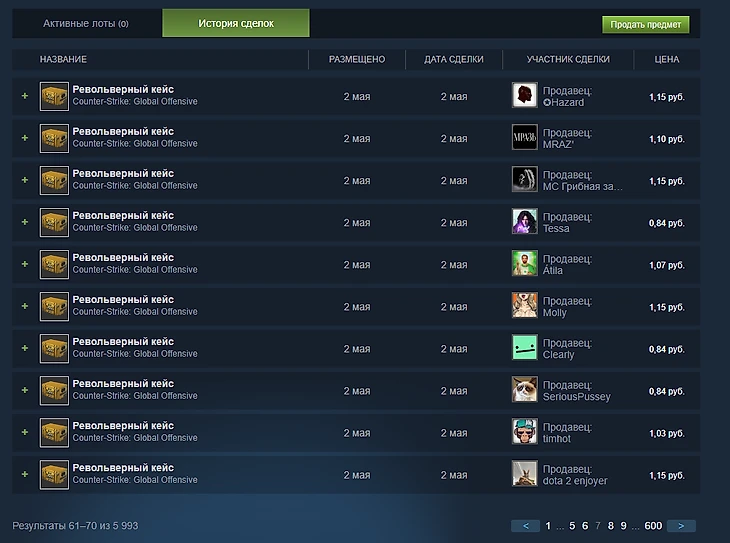View timhot's monkey avatar
730x543 pixels.
click(x=525, y=431)
